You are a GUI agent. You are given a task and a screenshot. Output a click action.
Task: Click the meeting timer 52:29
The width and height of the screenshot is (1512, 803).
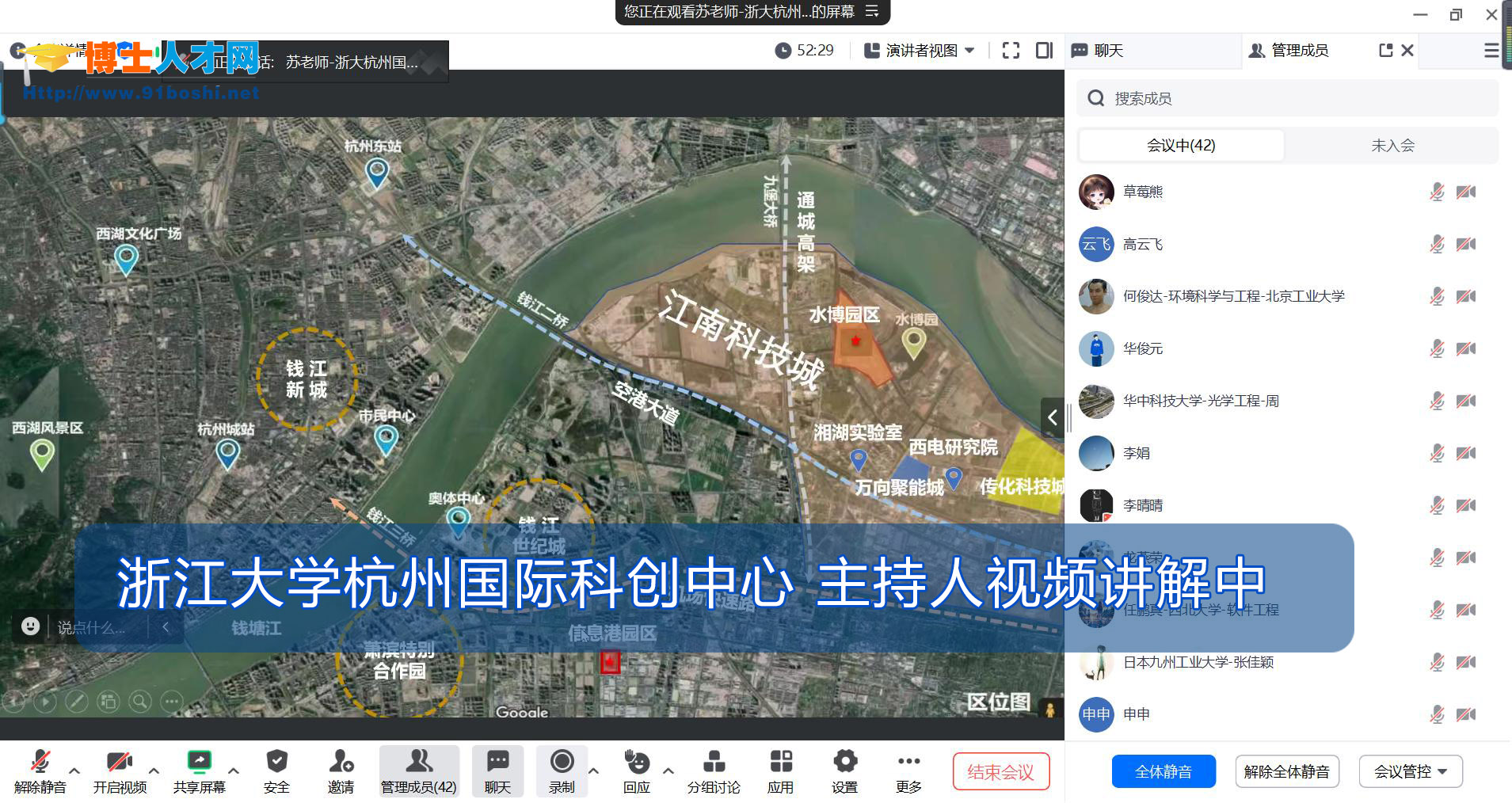(804, 51)
